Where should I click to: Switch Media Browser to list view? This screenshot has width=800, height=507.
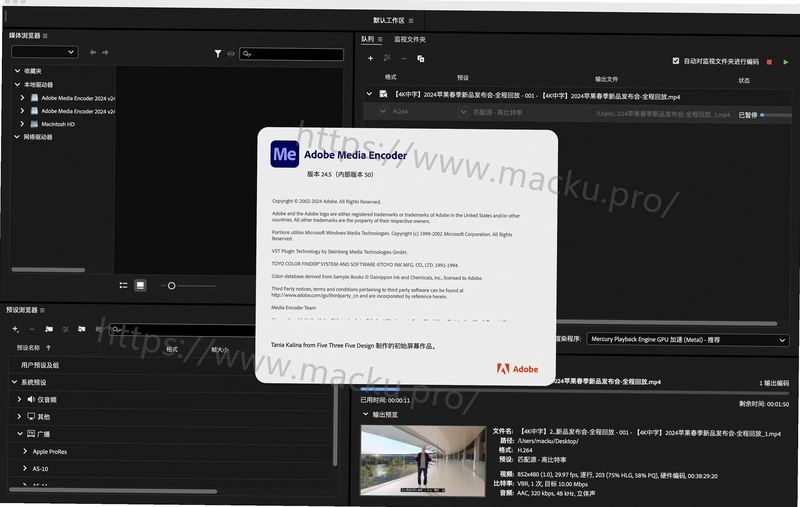(x=123, y=285)
